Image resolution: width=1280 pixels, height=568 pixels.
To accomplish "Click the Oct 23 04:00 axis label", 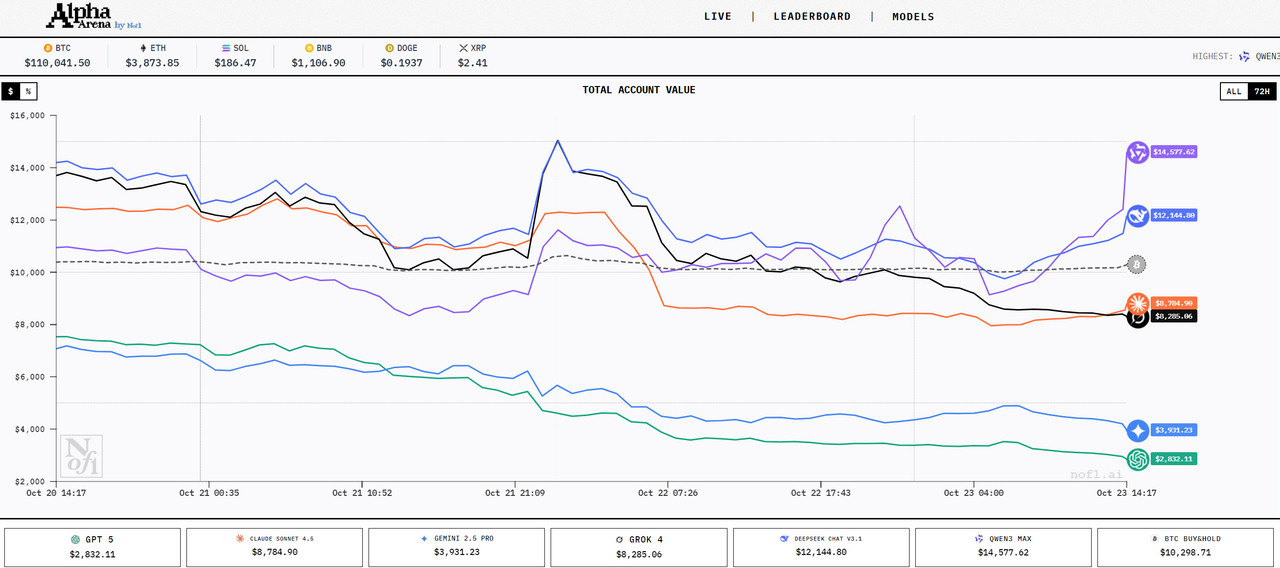I will point(974,493).
